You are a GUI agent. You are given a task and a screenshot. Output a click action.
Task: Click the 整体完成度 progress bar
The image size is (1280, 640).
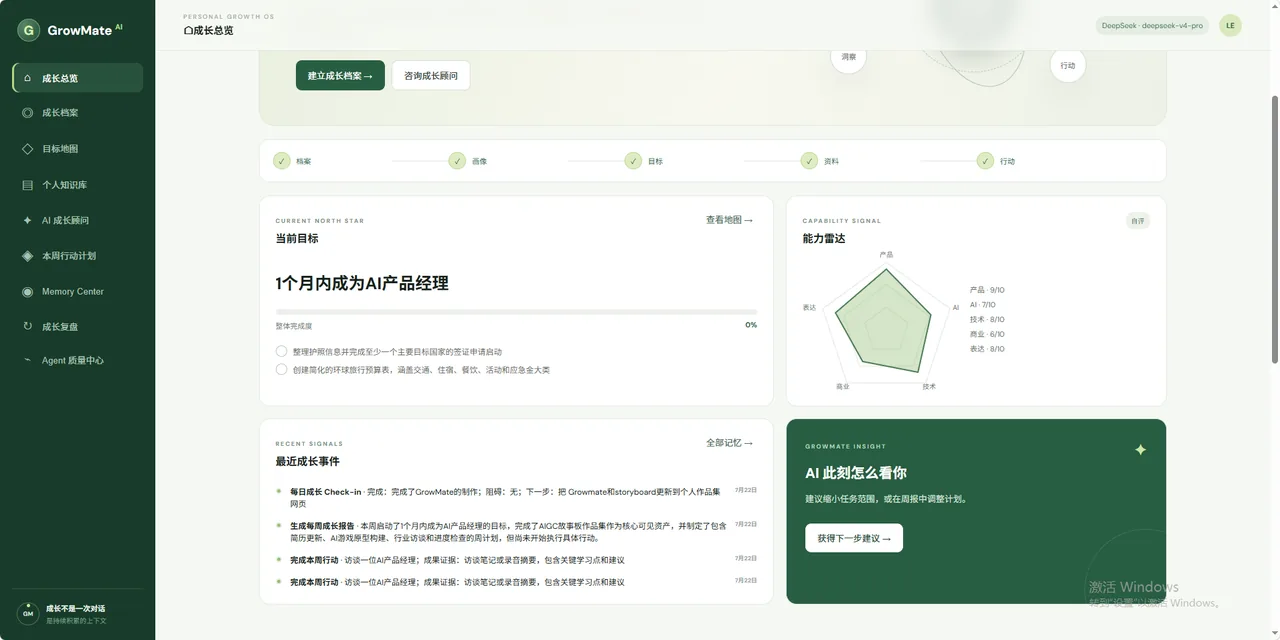pyautogui.click(x=516, y=312)
